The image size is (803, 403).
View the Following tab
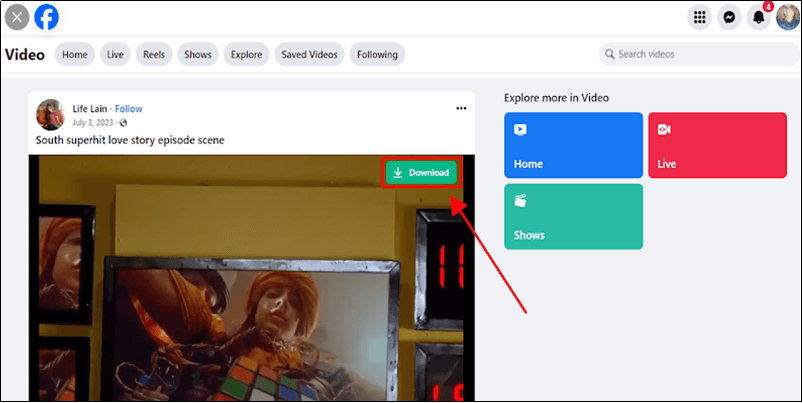click(x=377, y=54)
